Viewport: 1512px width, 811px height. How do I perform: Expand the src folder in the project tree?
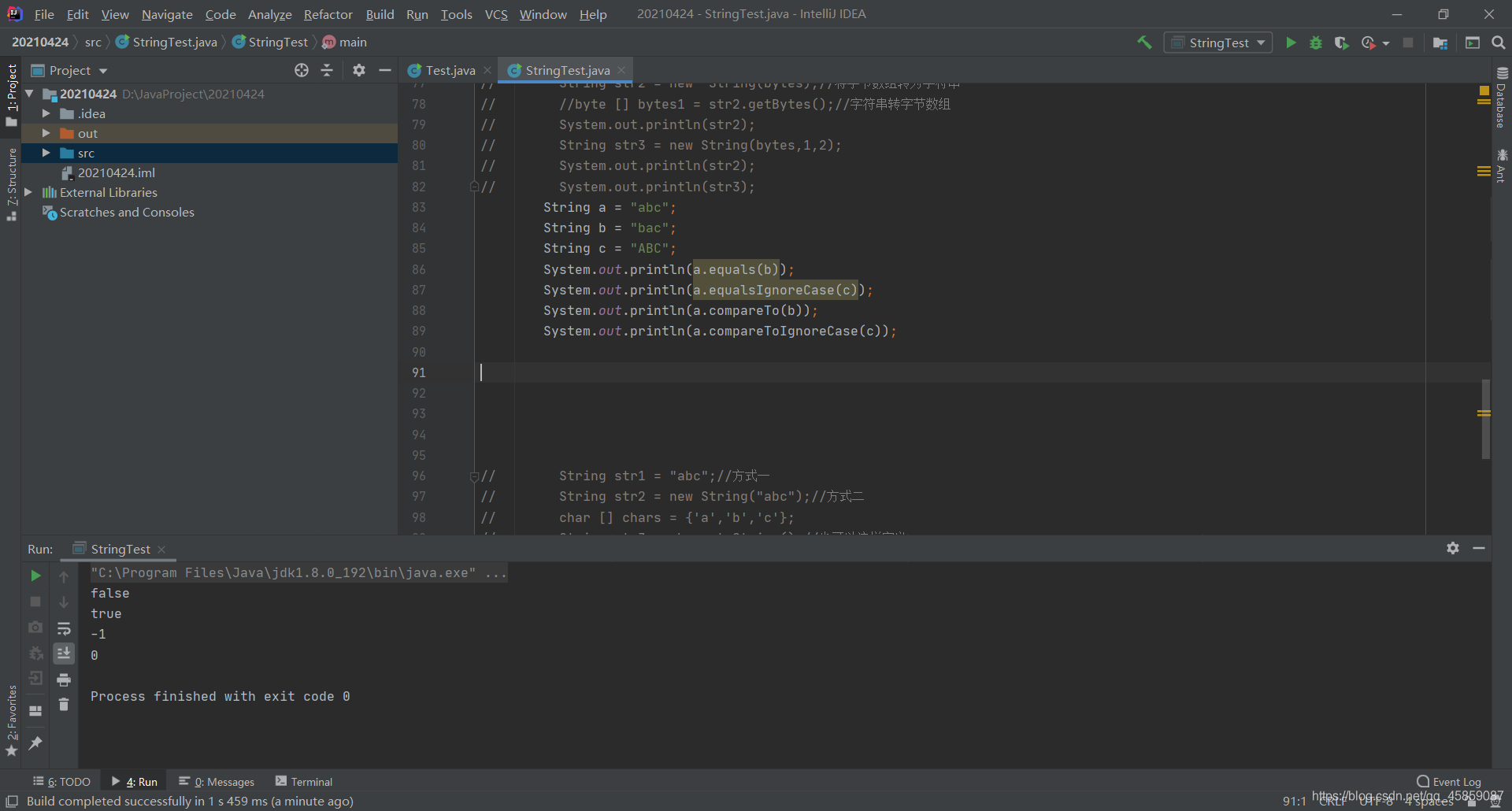(x=46, y=153)
